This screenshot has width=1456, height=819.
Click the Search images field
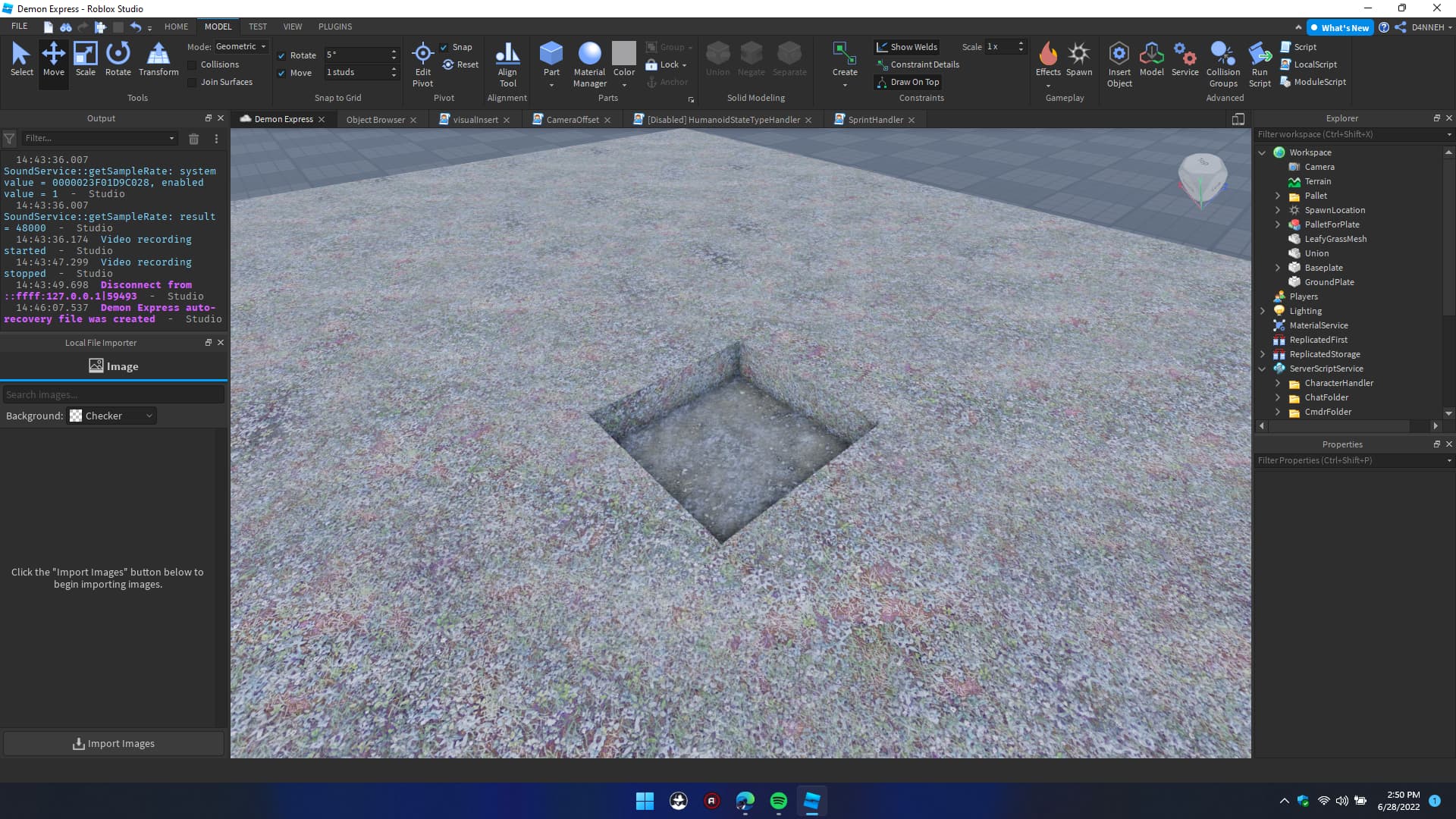coord(114,394)
